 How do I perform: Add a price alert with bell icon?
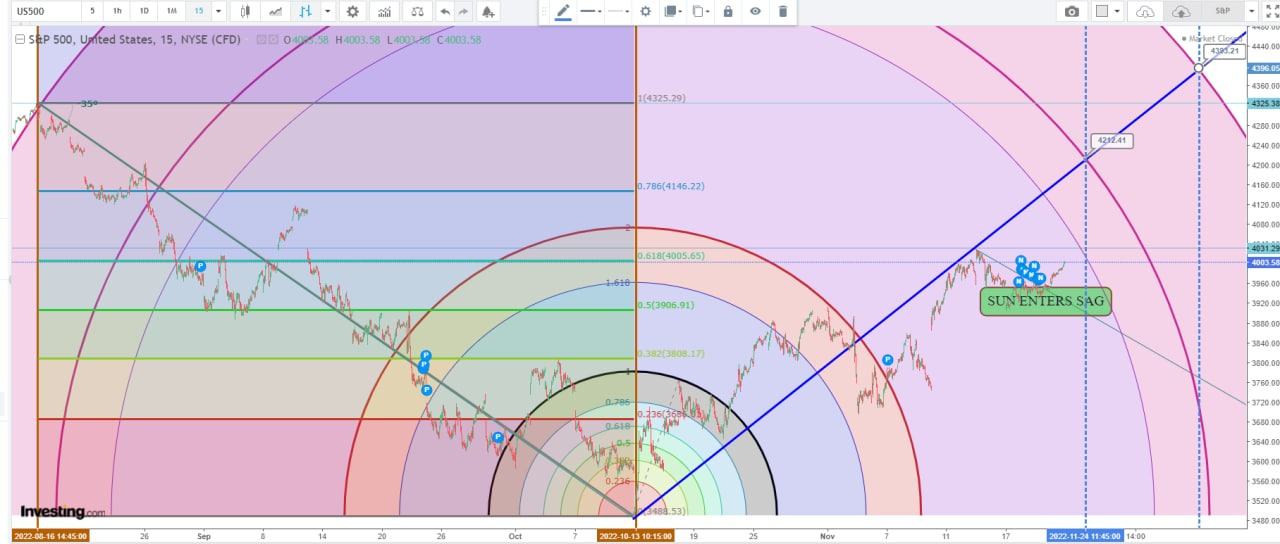tap(487, 11)
